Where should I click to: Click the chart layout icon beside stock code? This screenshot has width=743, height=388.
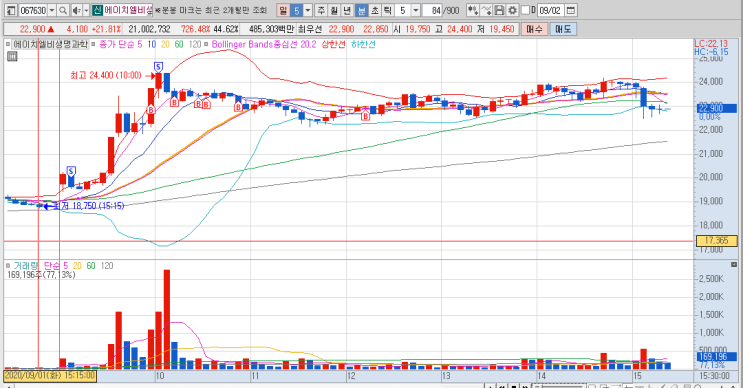(x=11, y=10)
